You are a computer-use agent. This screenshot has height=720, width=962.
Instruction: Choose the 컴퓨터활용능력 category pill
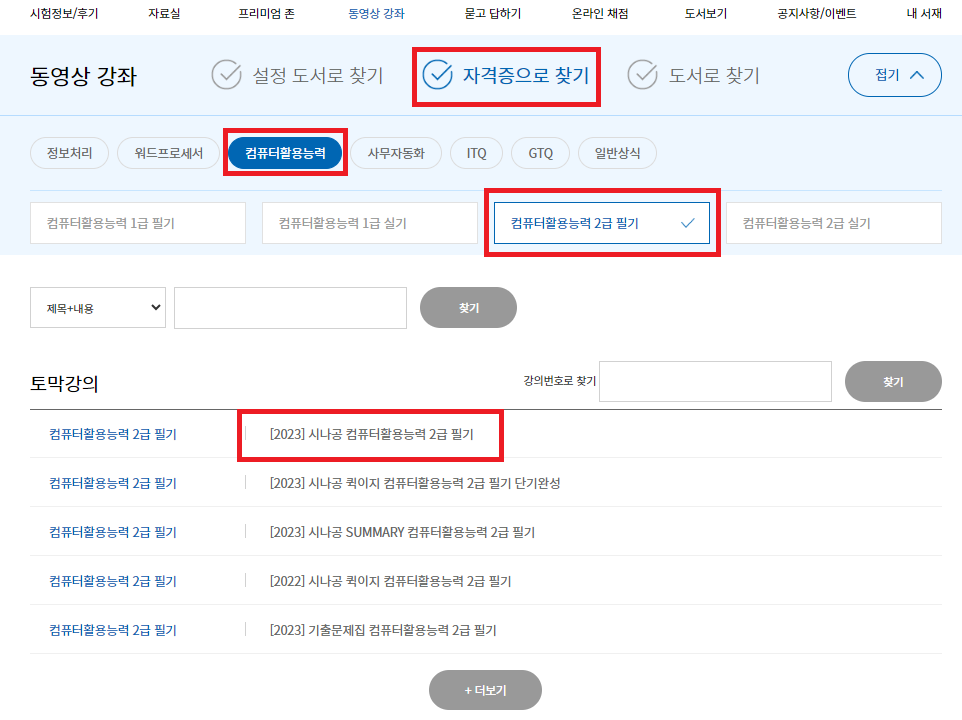[x=285, y=153]
